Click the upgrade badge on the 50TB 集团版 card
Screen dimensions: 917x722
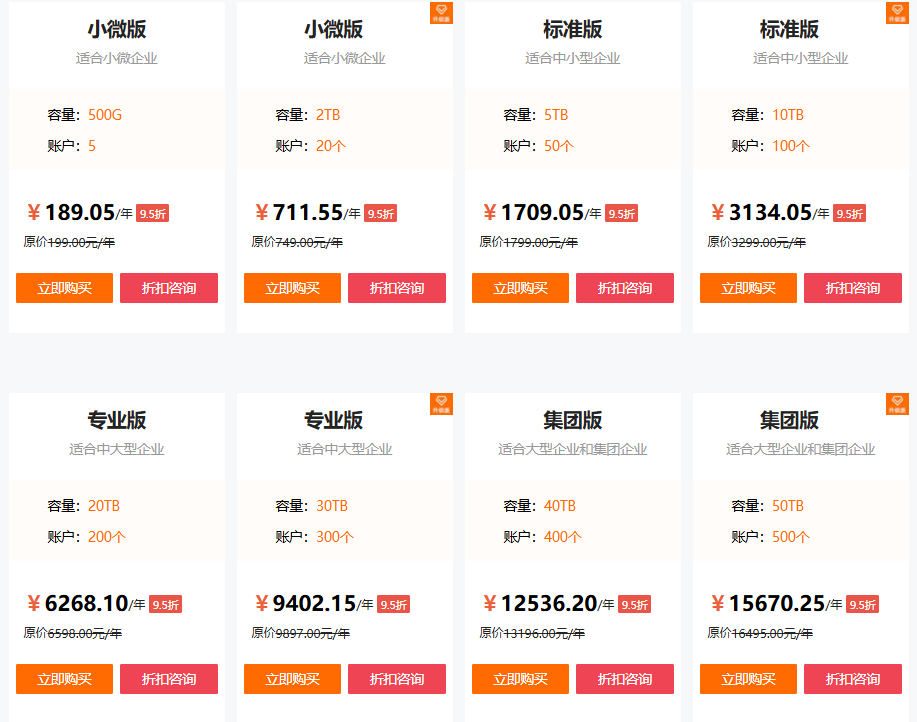[897, 404]
